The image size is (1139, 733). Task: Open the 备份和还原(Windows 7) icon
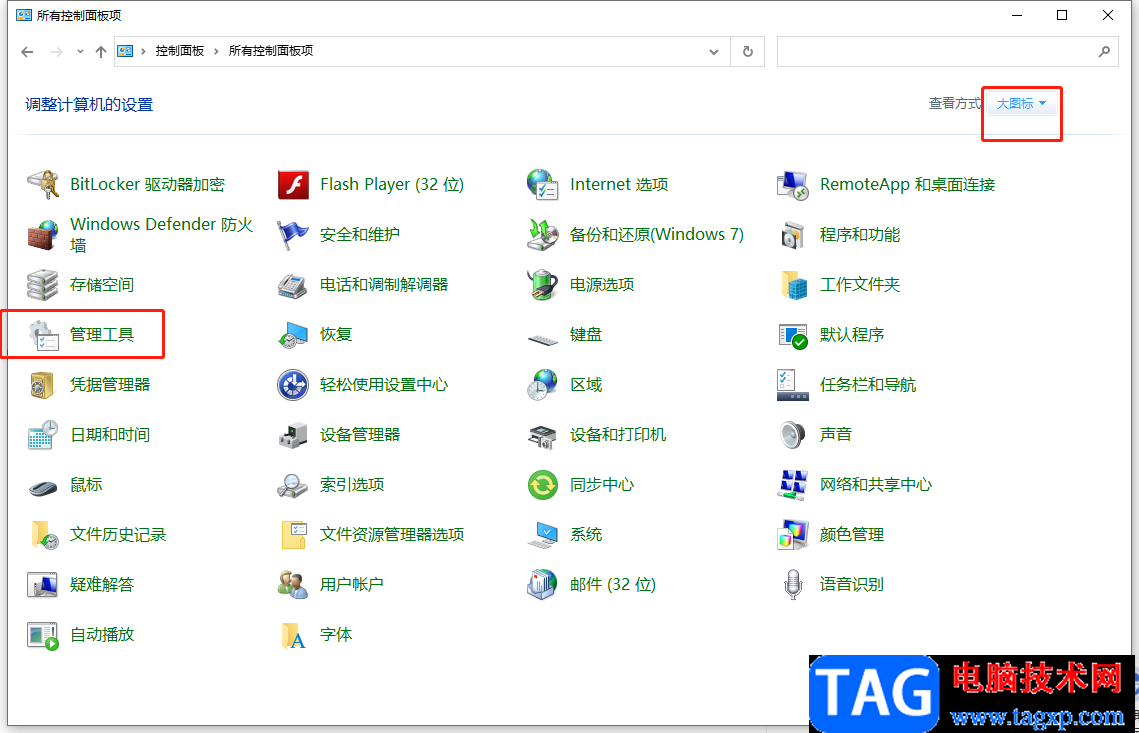543,235
